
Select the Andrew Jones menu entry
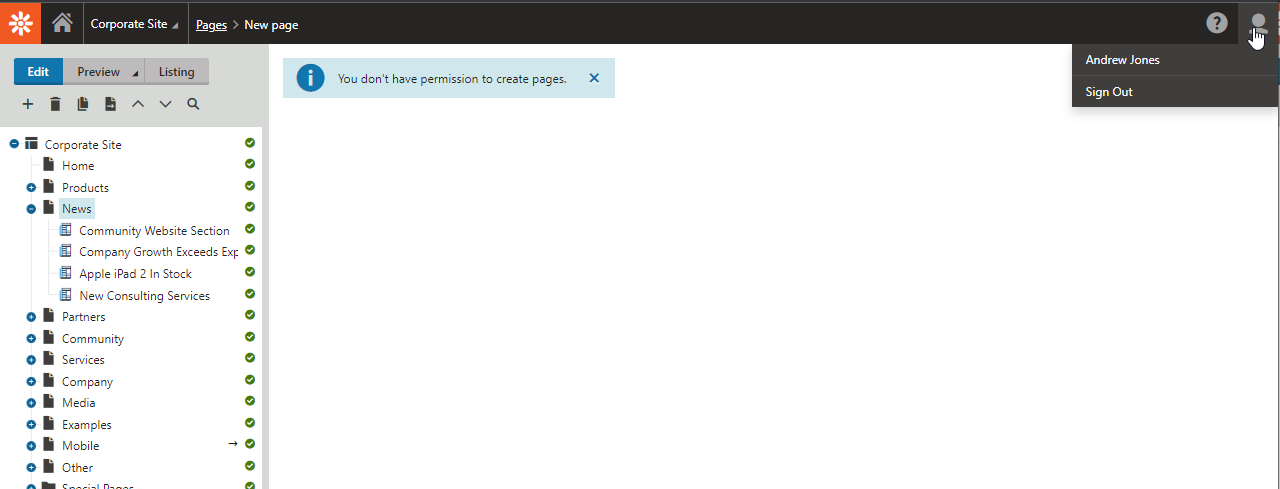click(x=1122, y=60)
